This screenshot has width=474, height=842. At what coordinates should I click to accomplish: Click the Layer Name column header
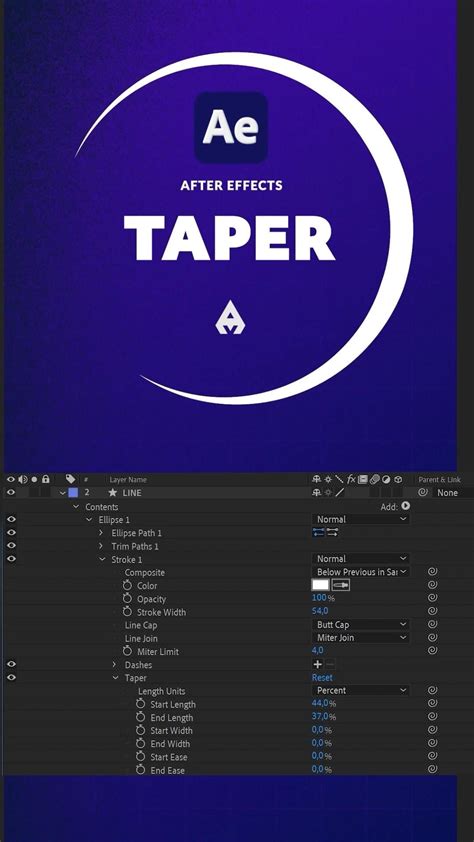(x=128, y=479)
